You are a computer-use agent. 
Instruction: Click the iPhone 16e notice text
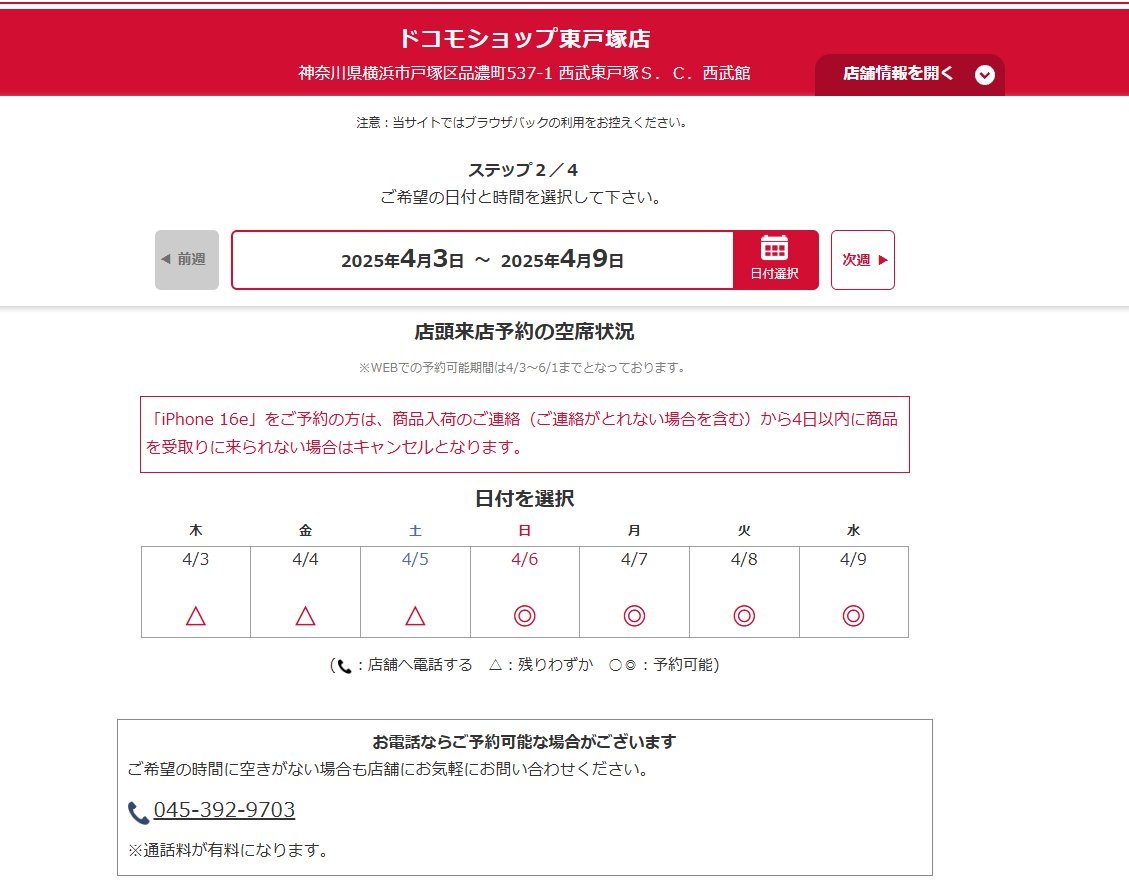tap(524, 433)
